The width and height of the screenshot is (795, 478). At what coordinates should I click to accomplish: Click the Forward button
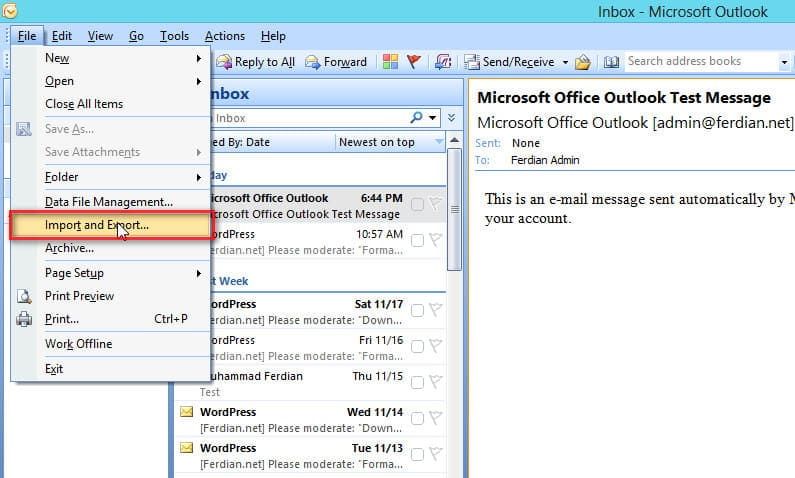[336, 62]
